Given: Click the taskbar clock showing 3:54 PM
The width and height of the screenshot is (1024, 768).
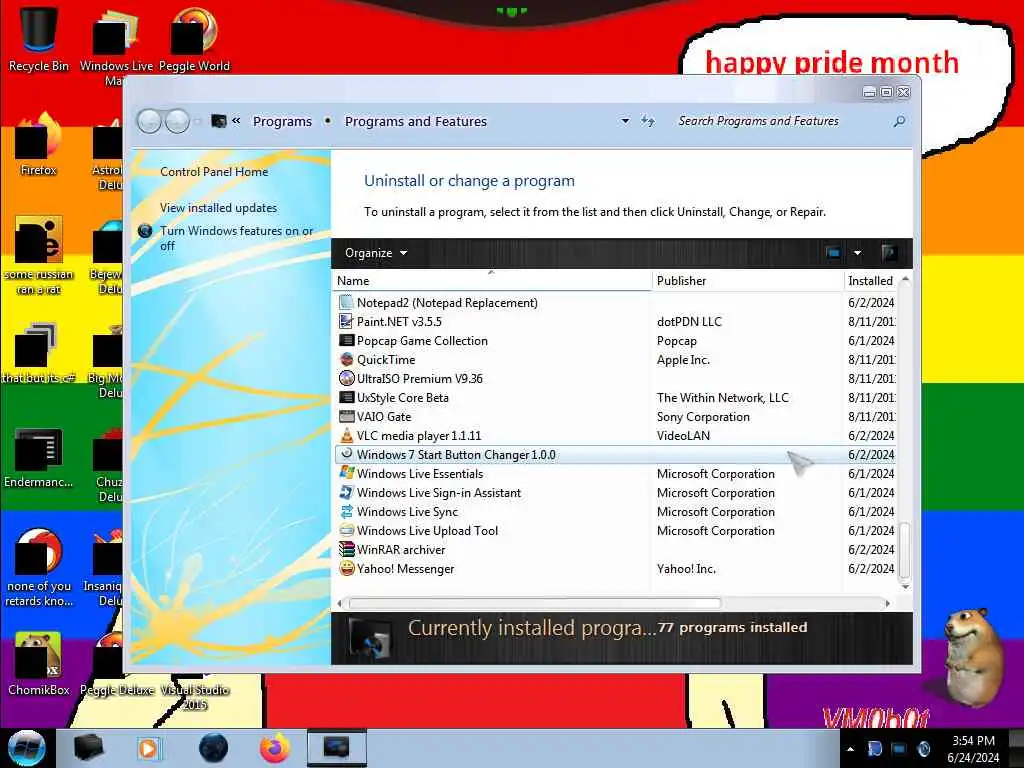Looking at the screenshot, I should pyautogui.click(x=973, y=741).
